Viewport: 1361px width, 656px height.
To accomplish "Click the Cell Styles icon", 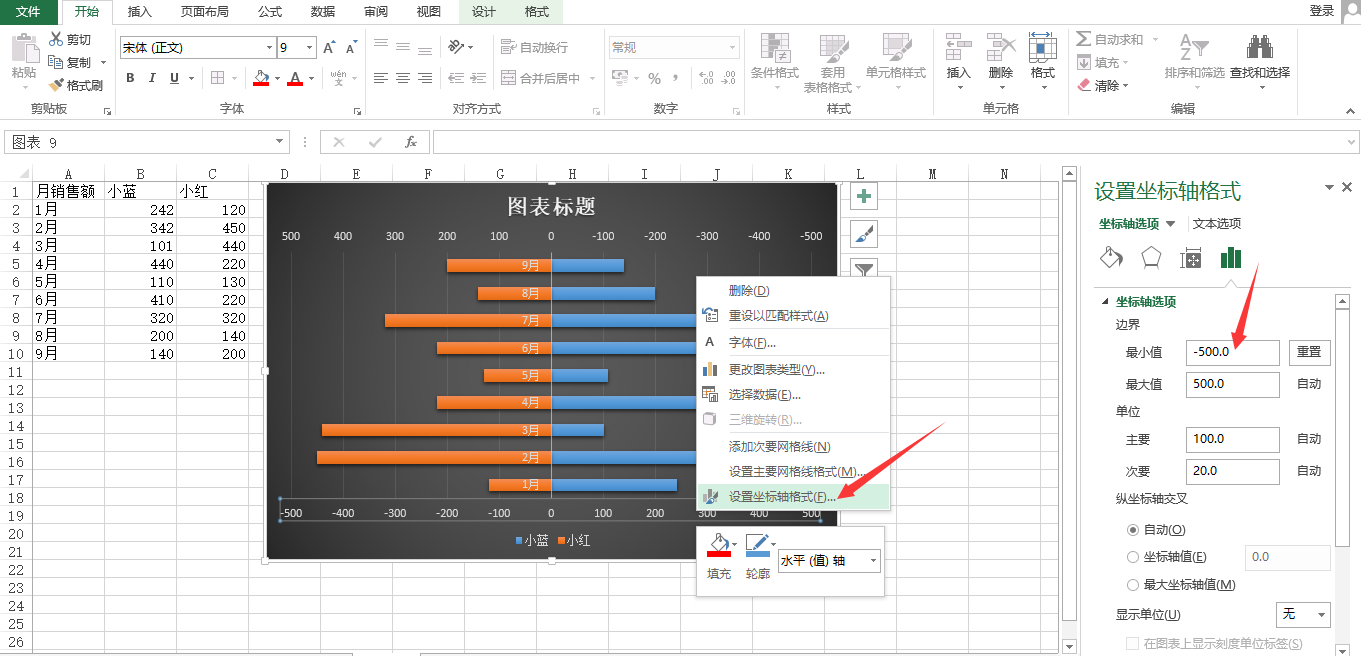I will point(896,48).
